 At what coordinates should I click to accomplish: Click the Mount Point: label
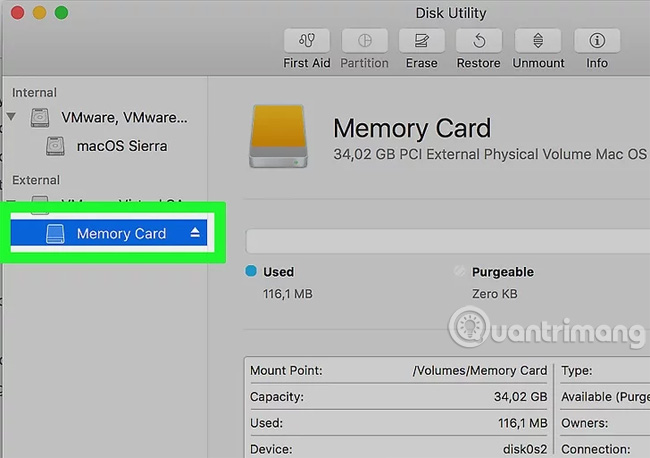[x=286, y=371]
